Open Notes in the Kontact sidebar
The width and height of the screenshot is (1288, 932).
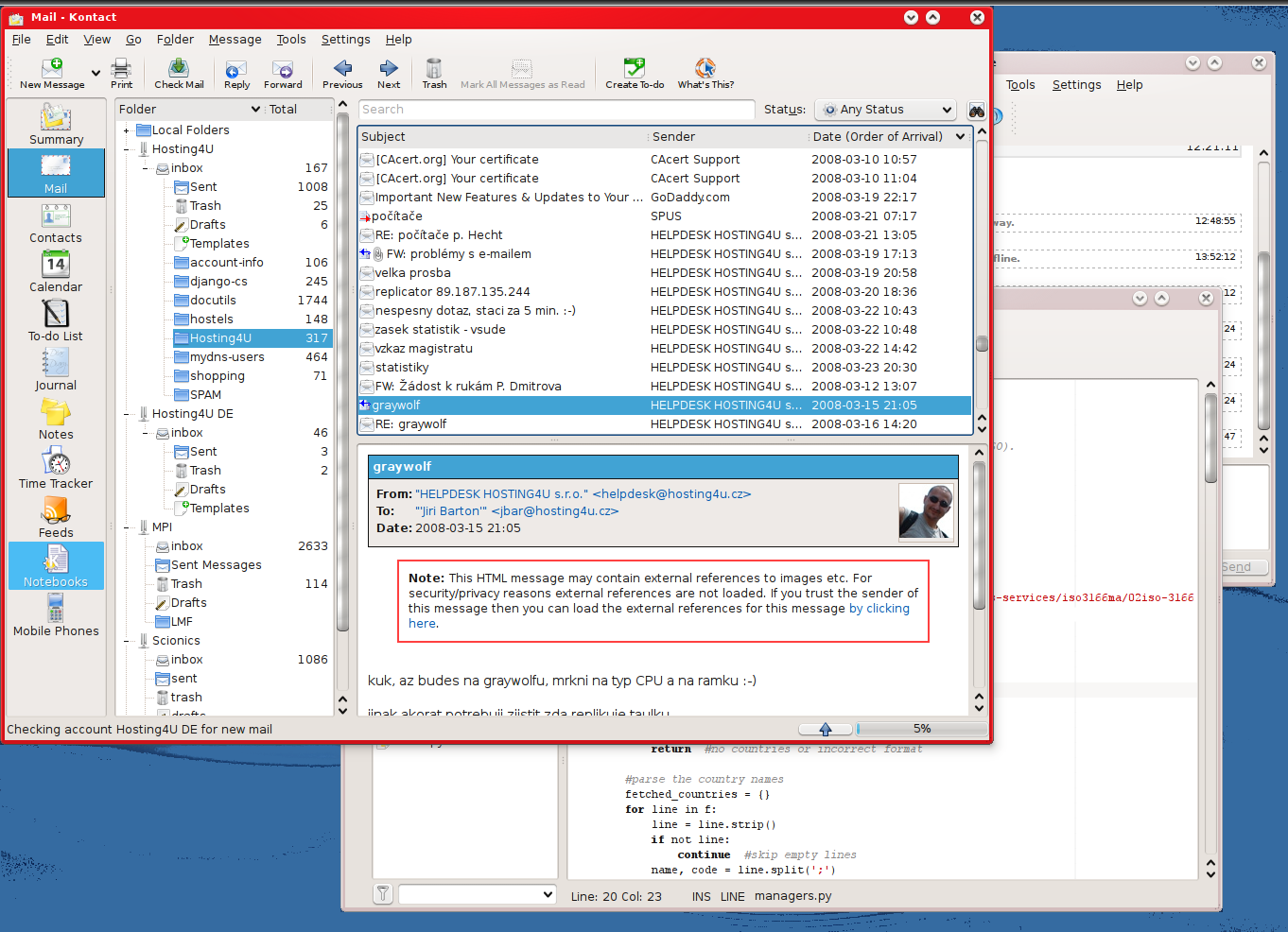click(56, 421)
